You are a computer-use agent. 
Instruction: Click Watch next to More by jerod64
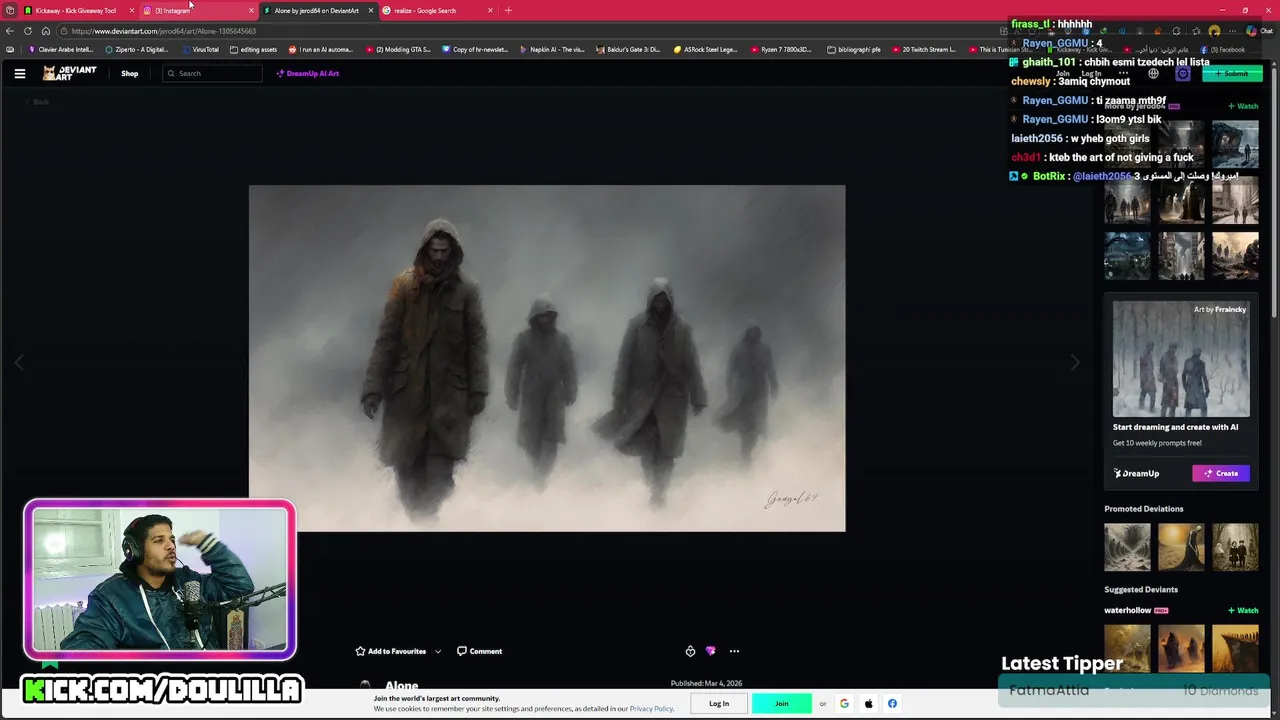coord(1243,106)
